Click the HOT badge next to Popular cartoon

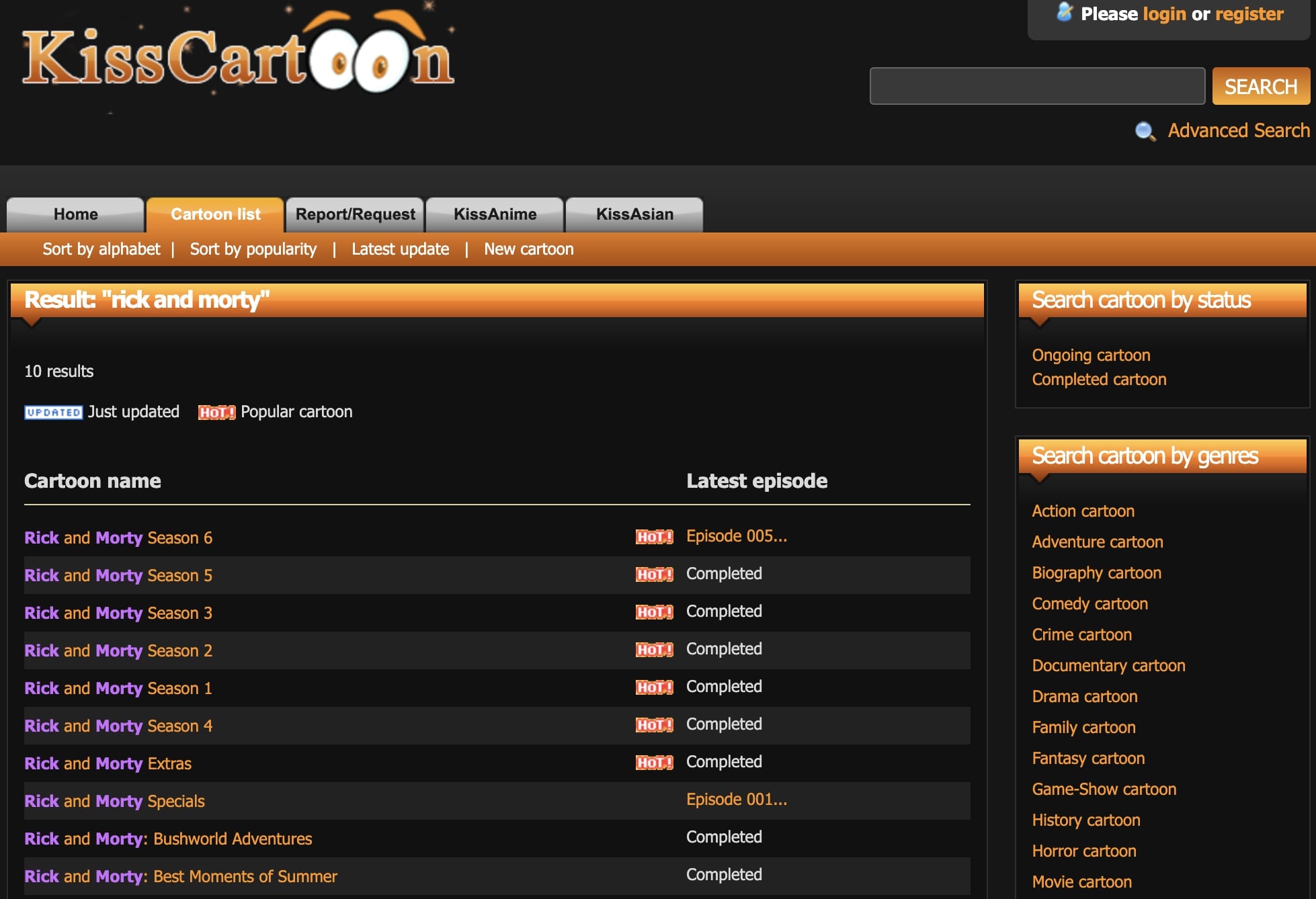[x=216, y=413]
